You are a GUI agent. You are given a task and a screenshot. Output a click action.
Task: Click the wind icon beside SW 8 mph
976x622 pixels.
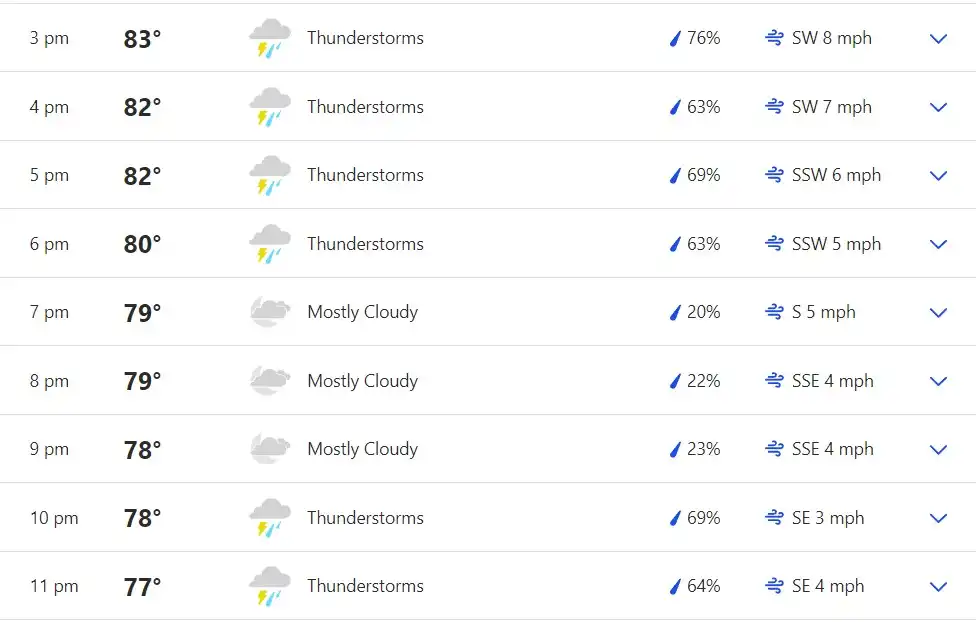[774, 38]
